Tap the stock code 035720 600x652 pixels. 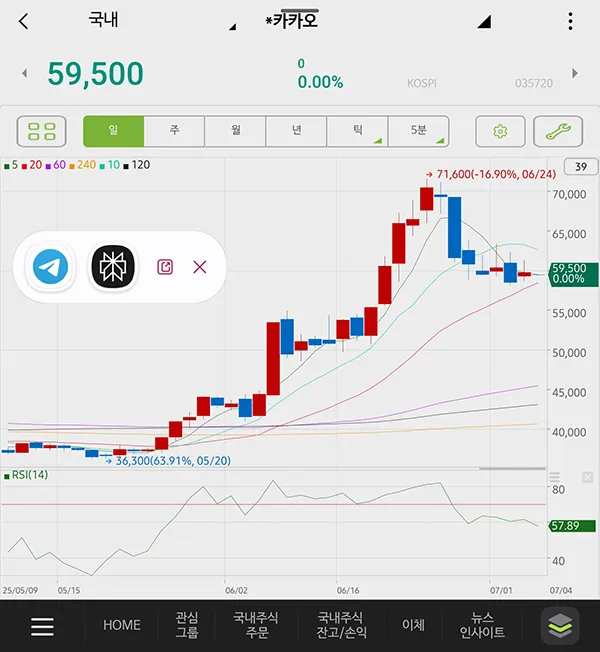[534, 83]
